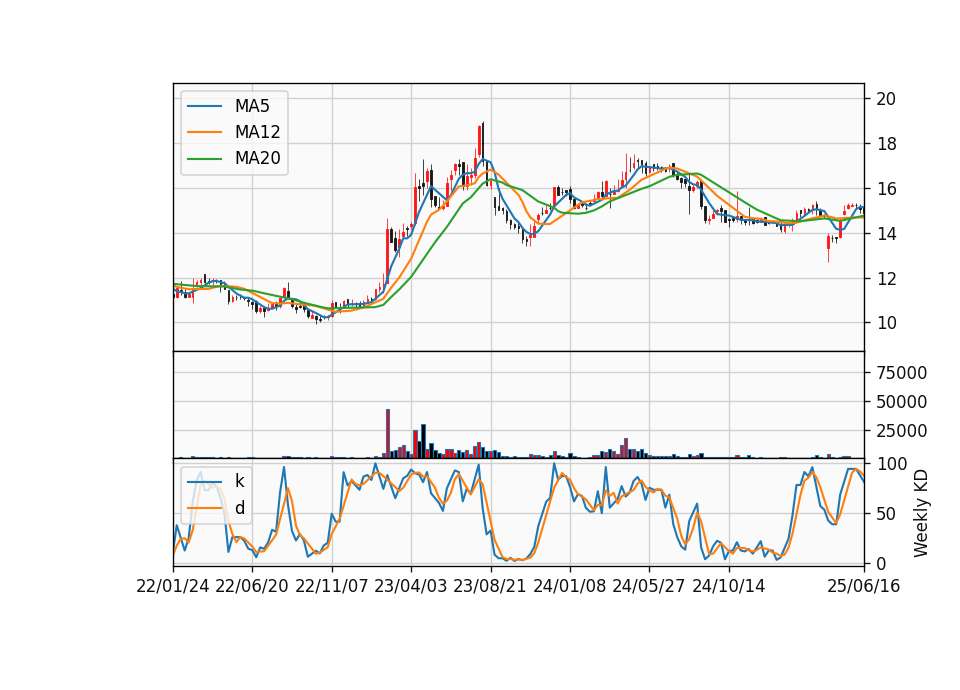960x690 pixels.
Task: Click the tallest volume bar near 44000
Action: (388, 433)
